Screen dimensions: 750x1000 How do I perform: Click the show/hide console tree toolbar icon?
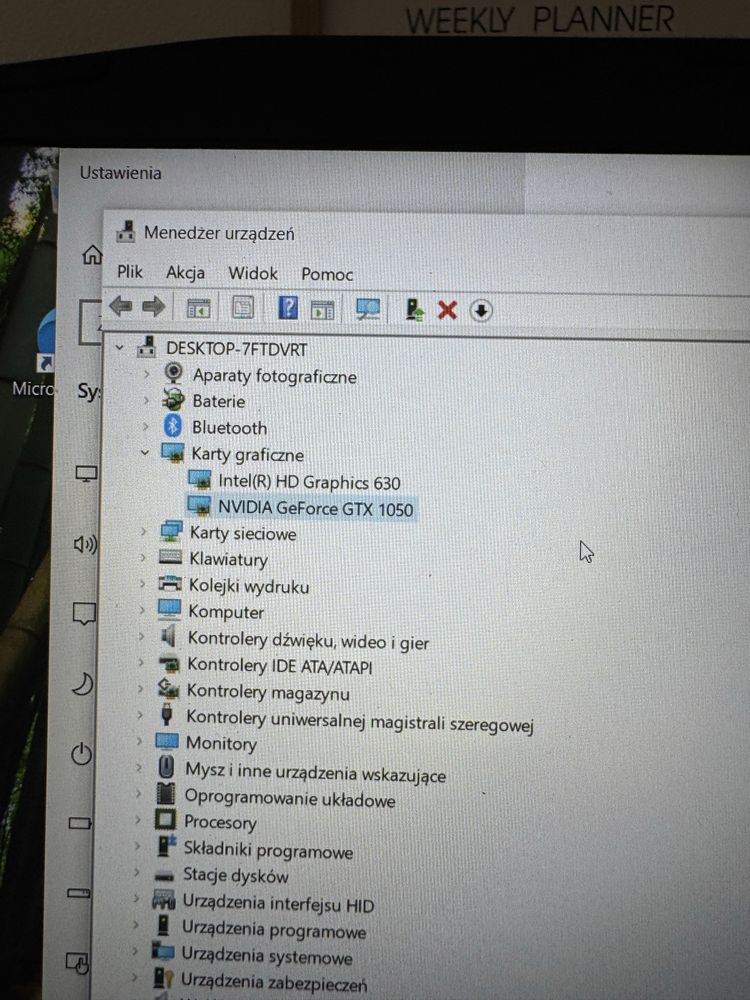tap(198, 309)
